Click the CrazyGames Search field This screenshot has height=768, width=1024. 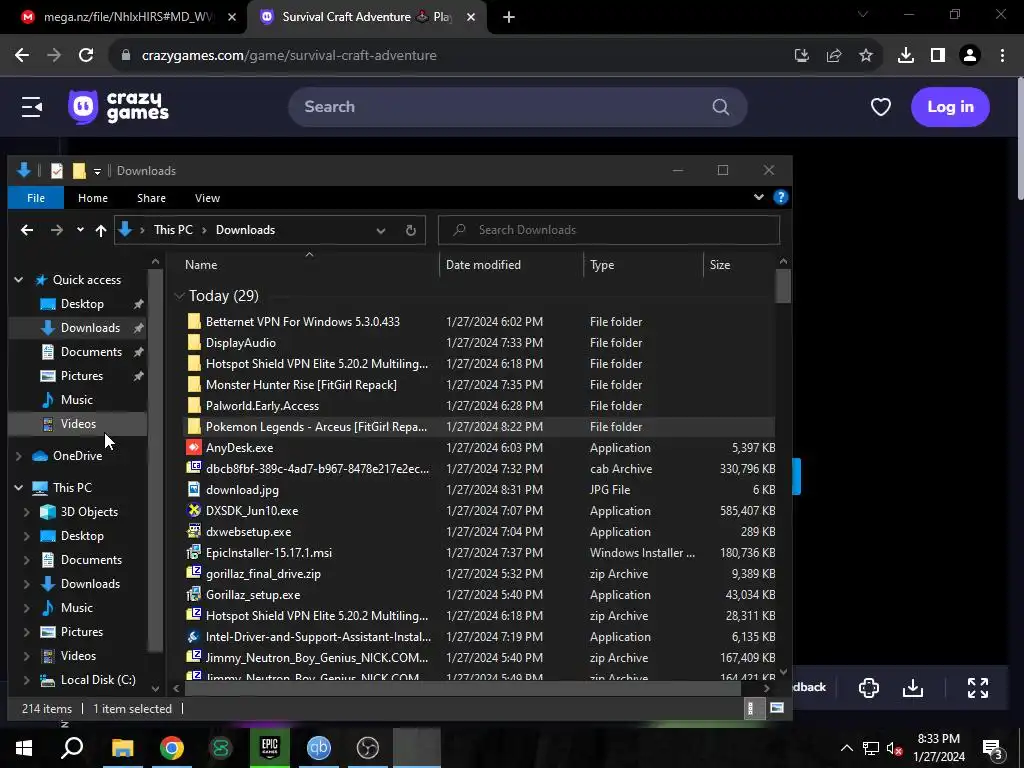click(517, 107)
